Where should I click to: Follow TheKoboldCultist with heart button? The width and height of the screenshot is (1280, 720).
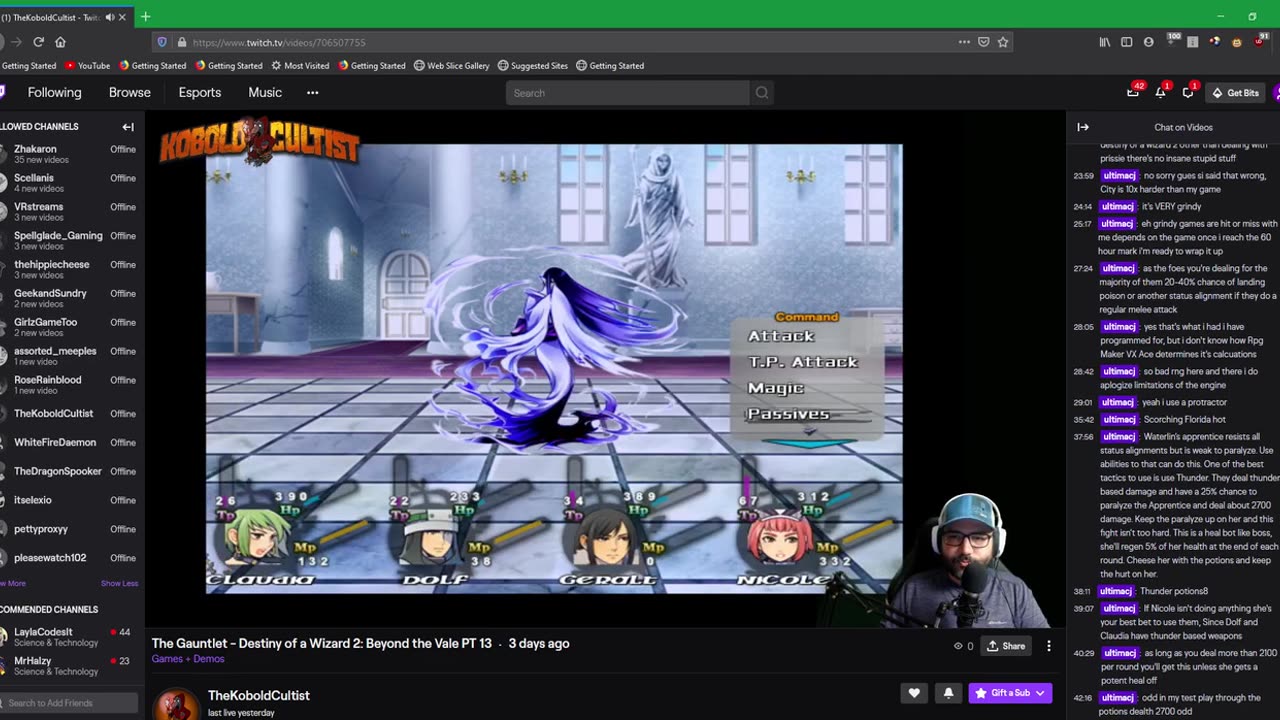click(914, 693)
